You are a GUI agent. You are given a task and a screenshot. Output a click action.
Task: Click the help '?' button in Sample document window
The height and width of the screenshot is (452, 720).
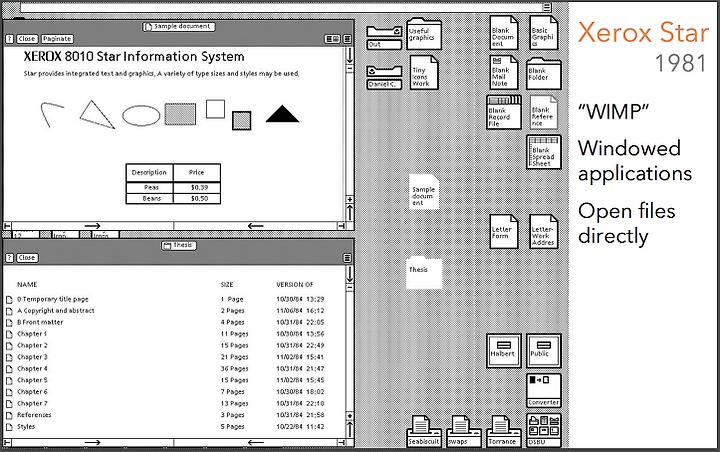(x=9, y=39)
